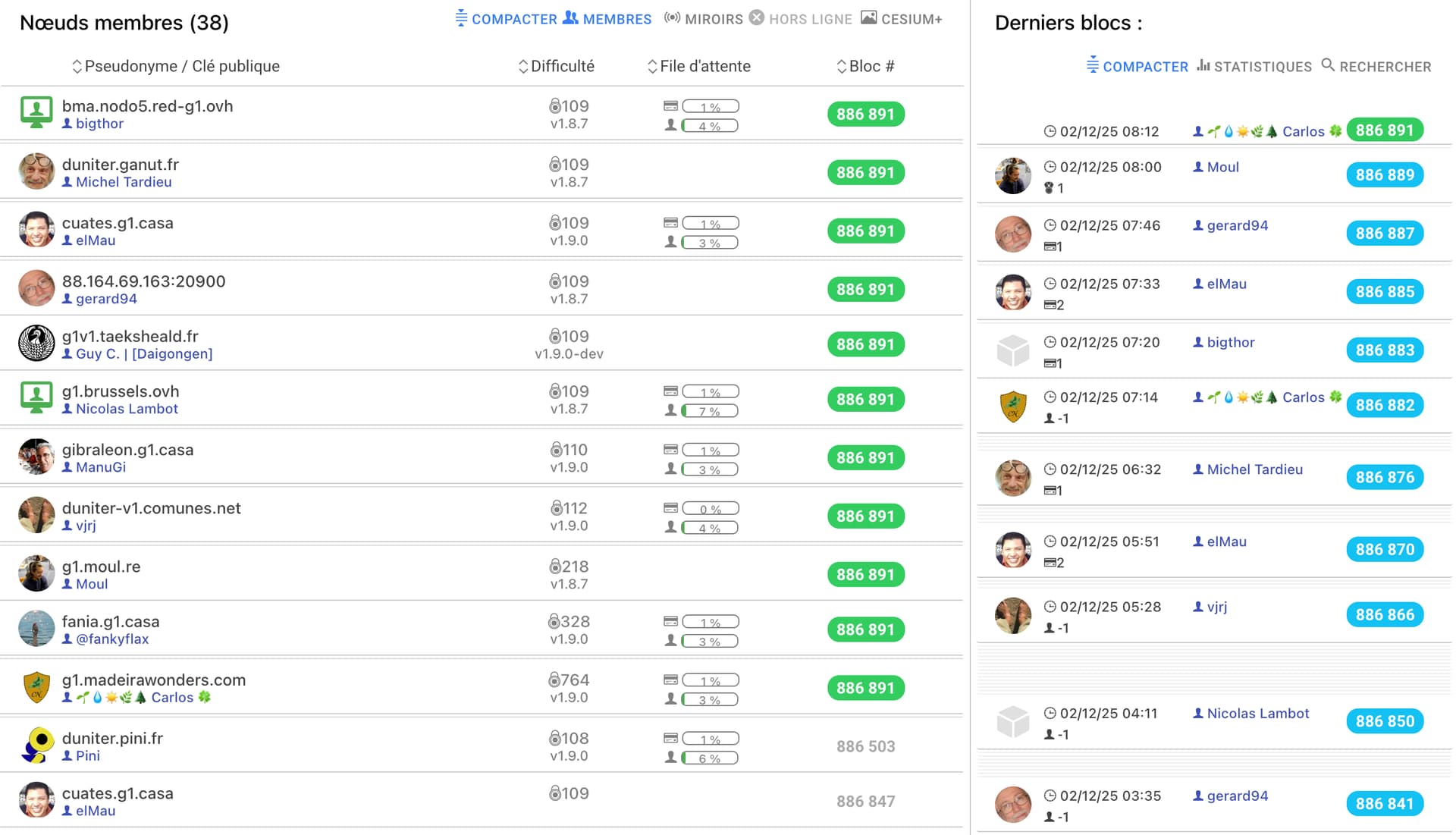Open block 886 889 badge
The height and width of the screenshot is (835, 1456).
1384,175
